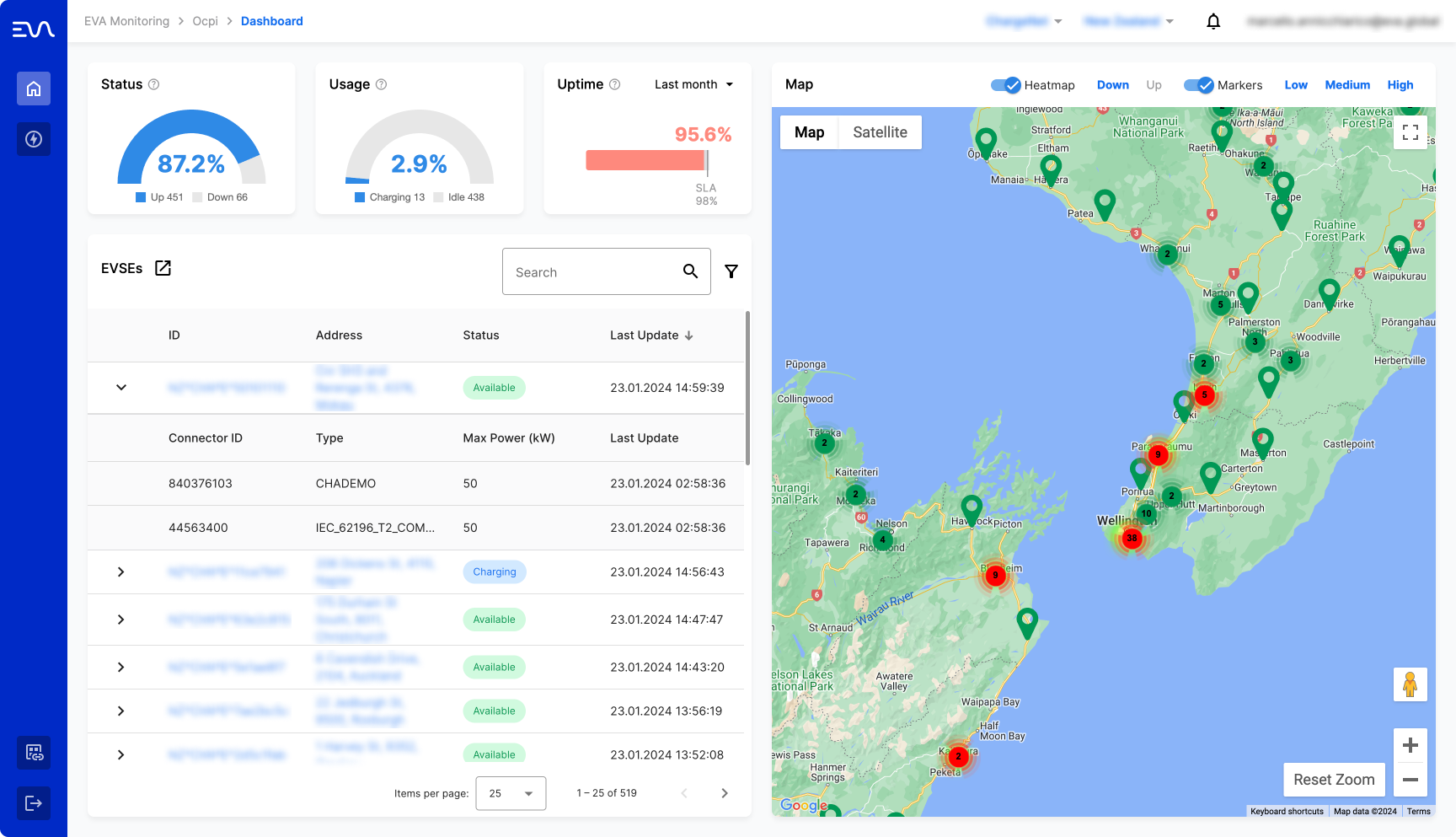Toggle Medium marker filter
1456x837 pixels.
click(x=1347, y=85)
